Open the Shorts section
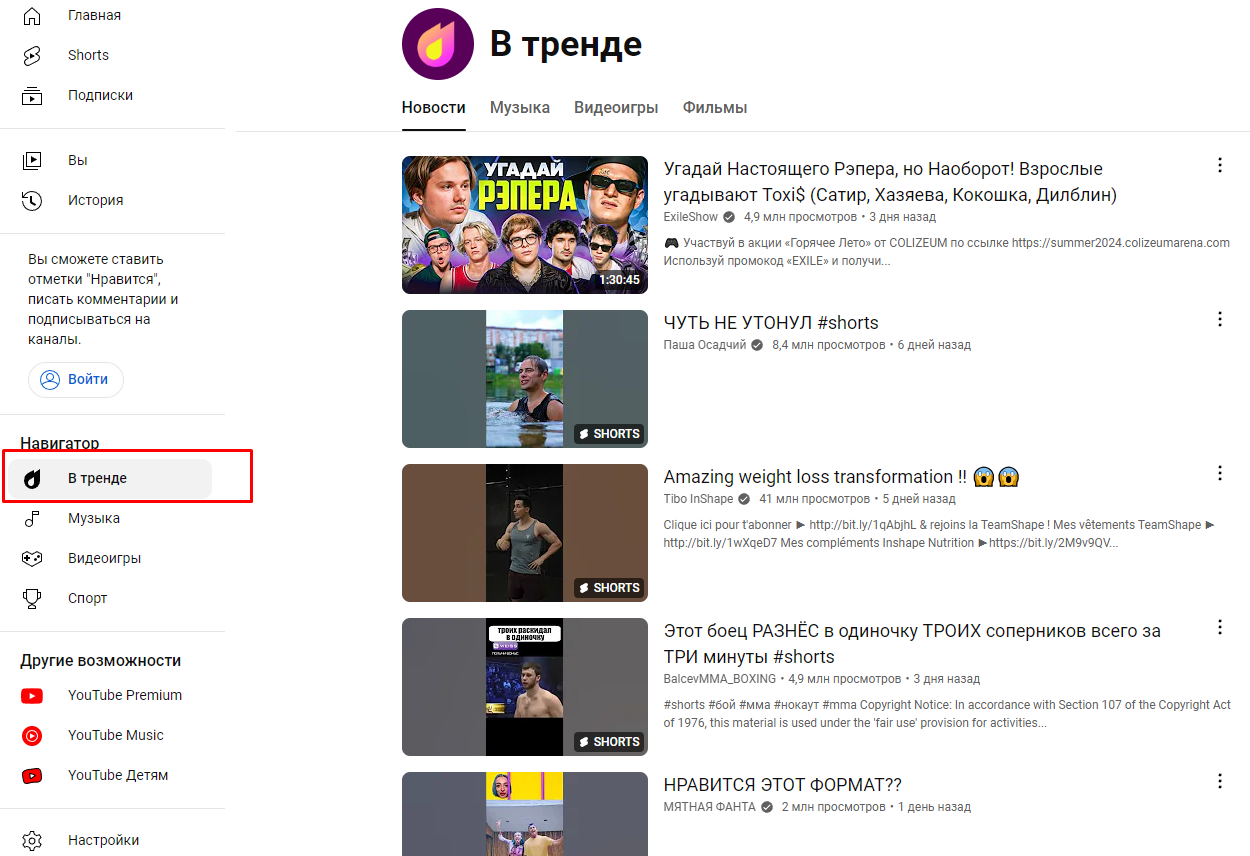The width and height of the screenshot is (1250, 856). tap(88, 55)
